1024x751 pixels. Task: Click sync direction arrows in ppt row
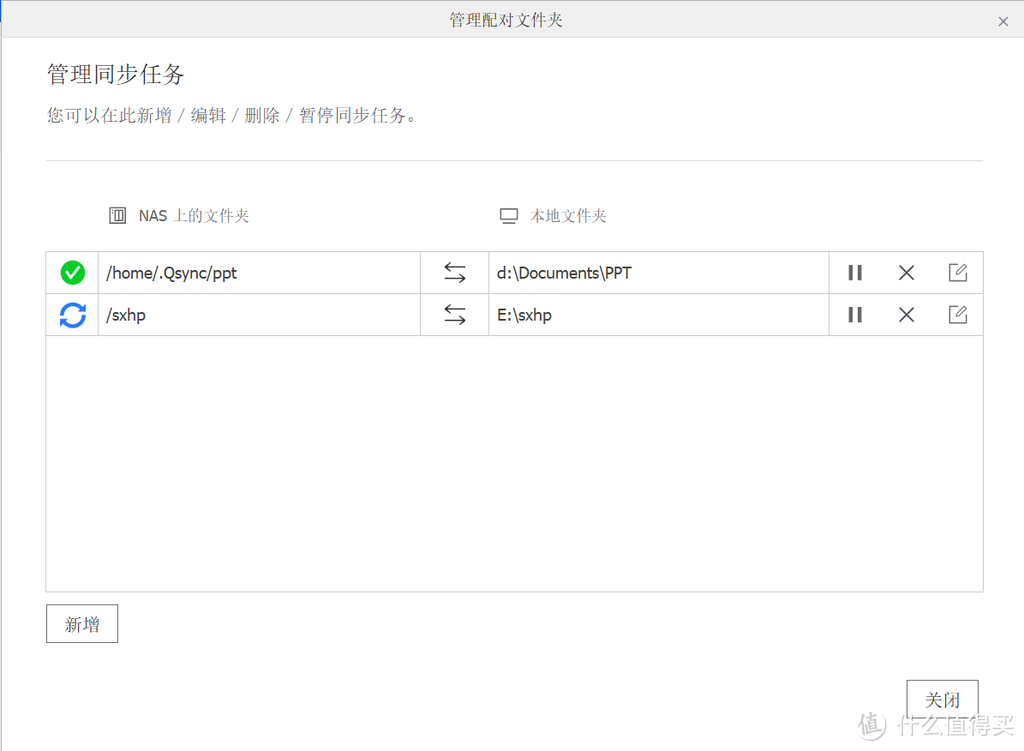pos(455,273)
